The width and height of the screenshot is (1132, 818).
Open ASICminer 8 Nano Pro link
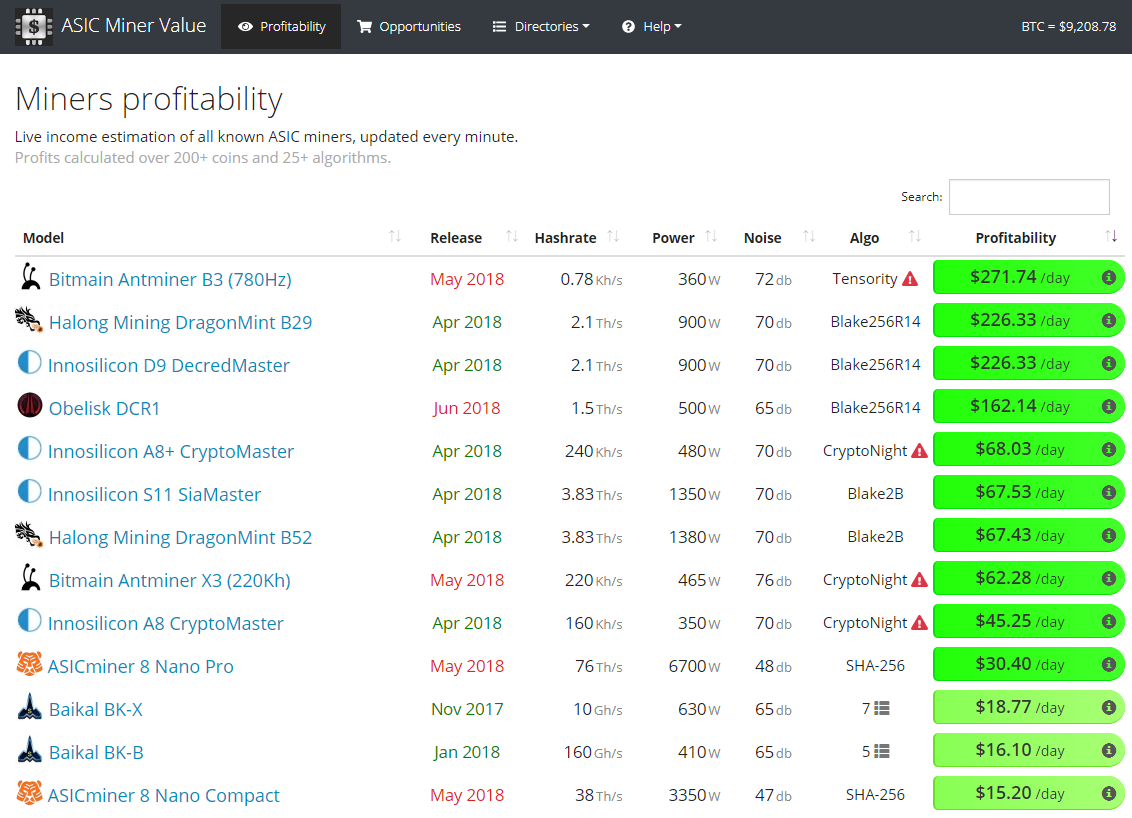pos(141,666)
